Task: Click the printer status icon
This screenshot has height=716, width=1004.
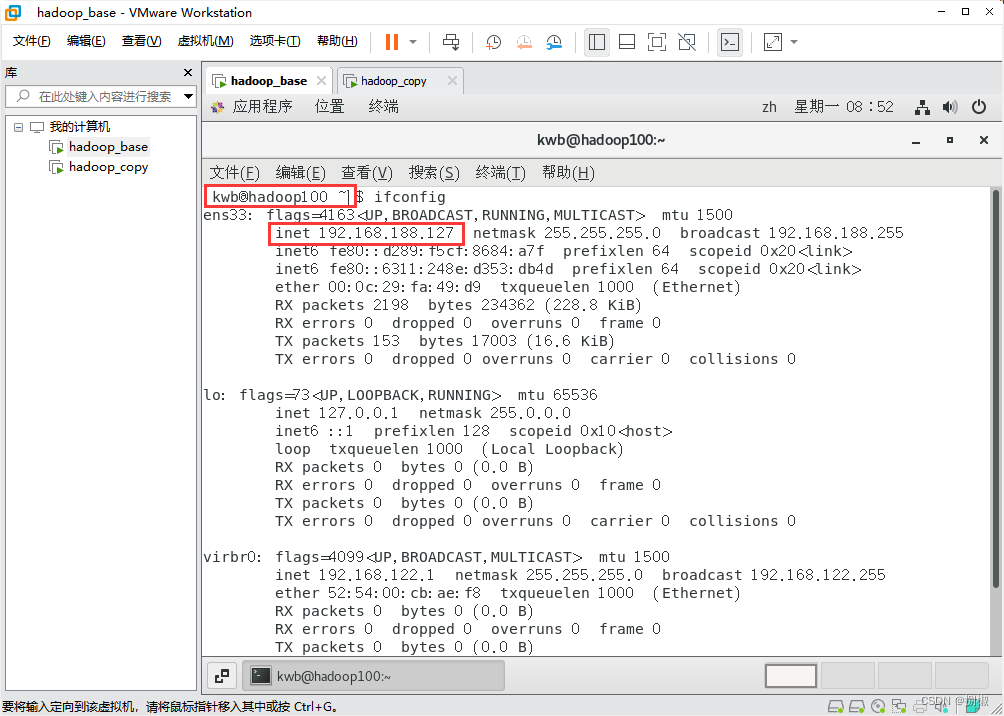Action: (921, 707)
